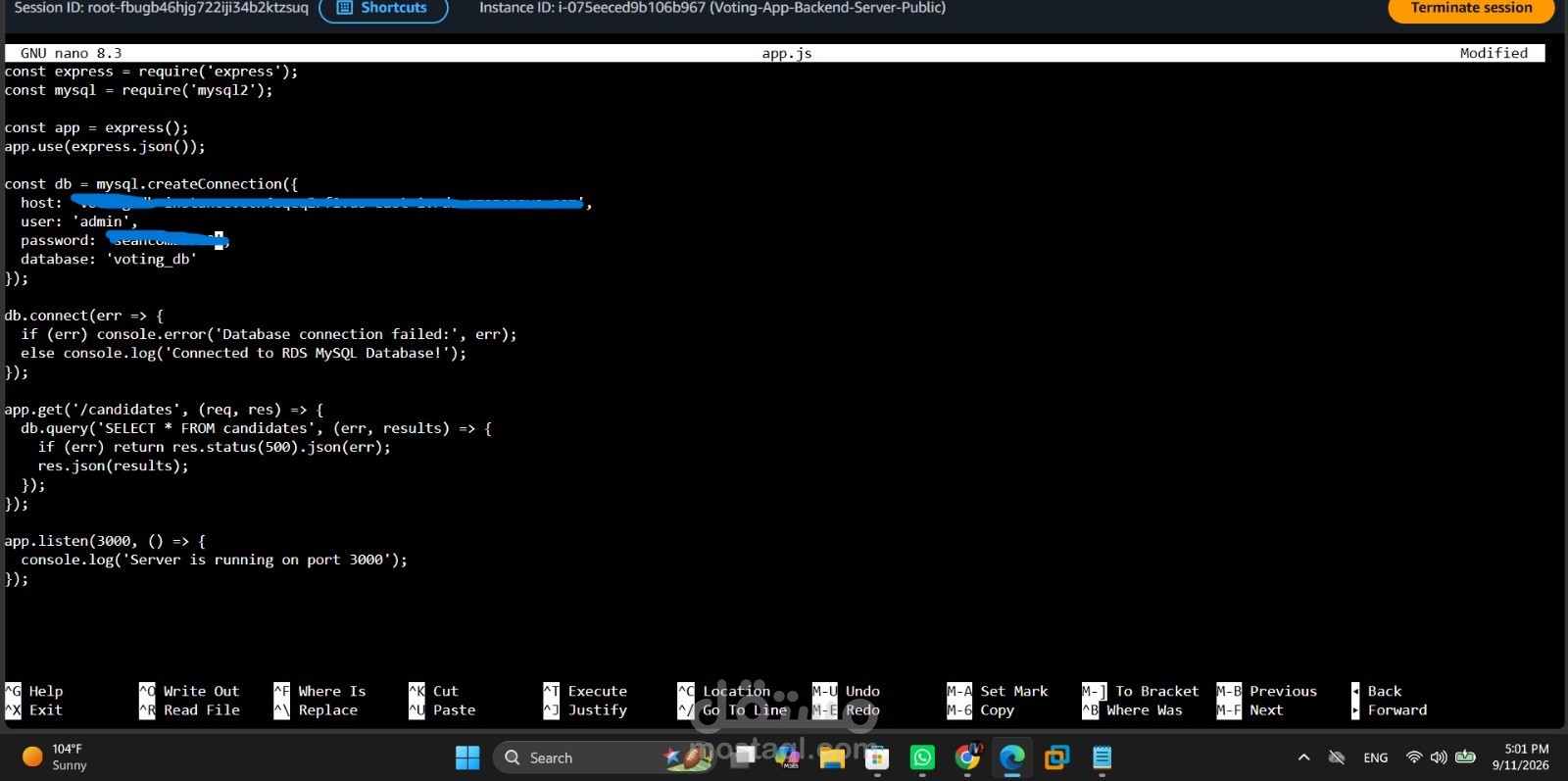Screen dimensions: 1568x781
Task: Open Task View icon in taskbar
Action: (x=744, y=756)
